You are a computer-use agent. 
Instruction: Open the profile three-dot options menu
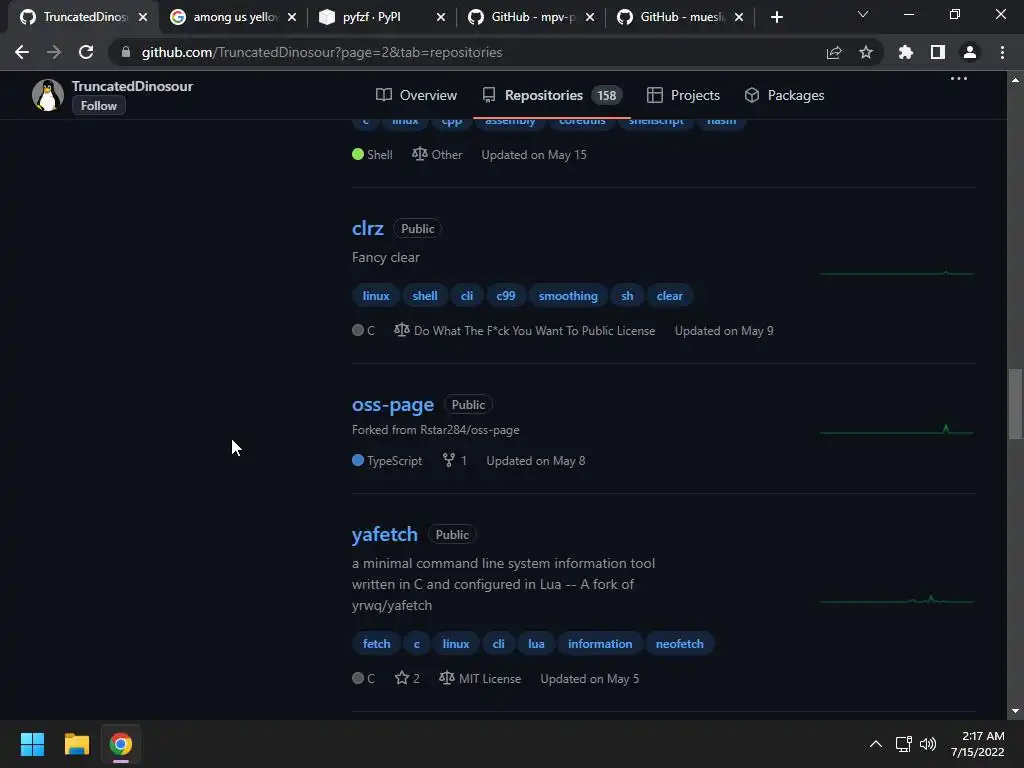pyautogui.click(x=959, y=78)
